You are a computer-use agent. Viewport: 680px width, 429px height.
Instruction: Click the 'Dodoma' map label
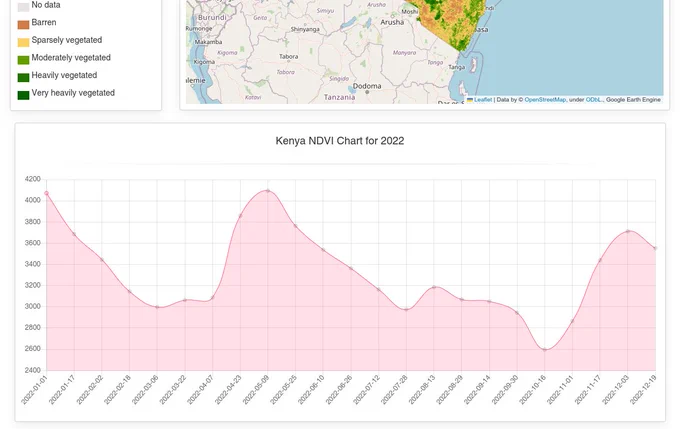(367, 86)
